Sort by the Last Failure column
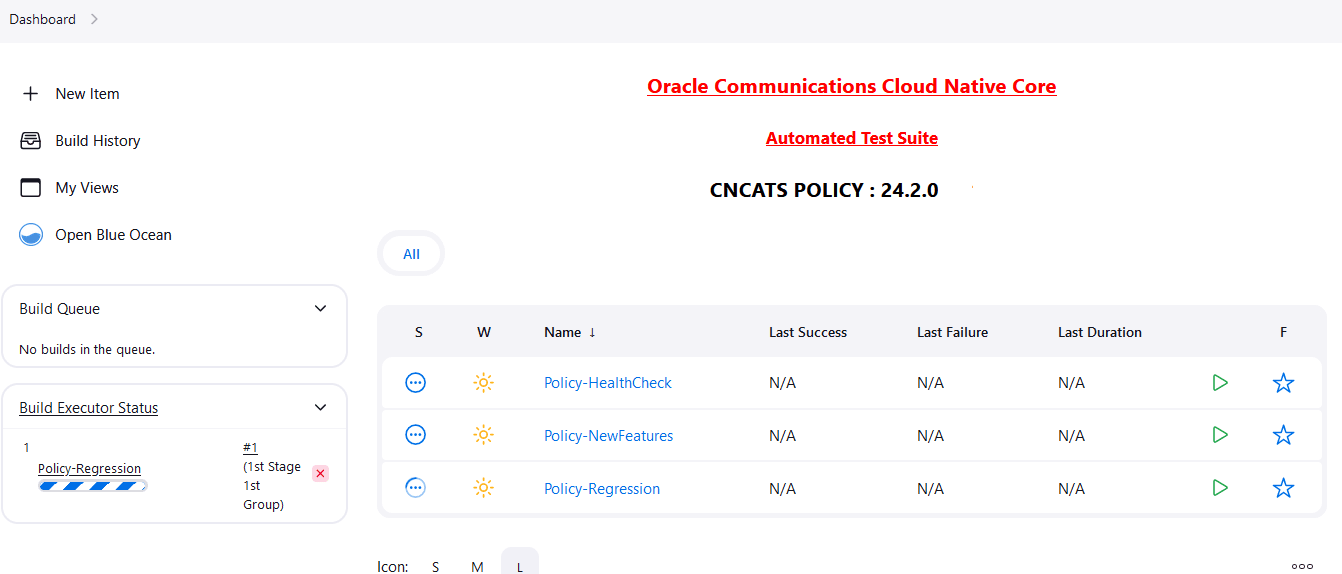1342x574 pixels. click(x=952, y=332)
